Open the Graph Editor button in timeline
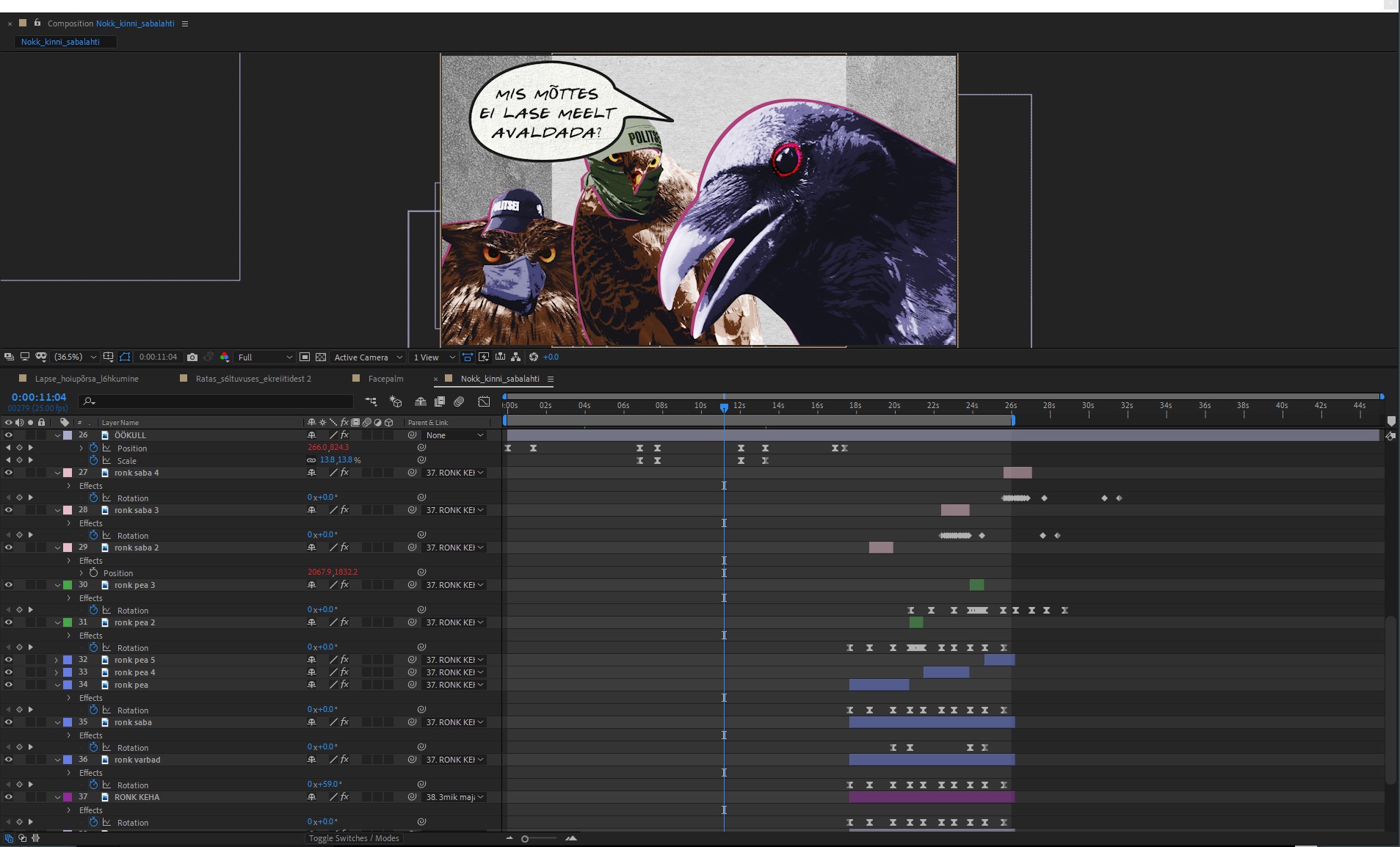The height and width of the screenshot is (847, 1400). tap(484, 401)
